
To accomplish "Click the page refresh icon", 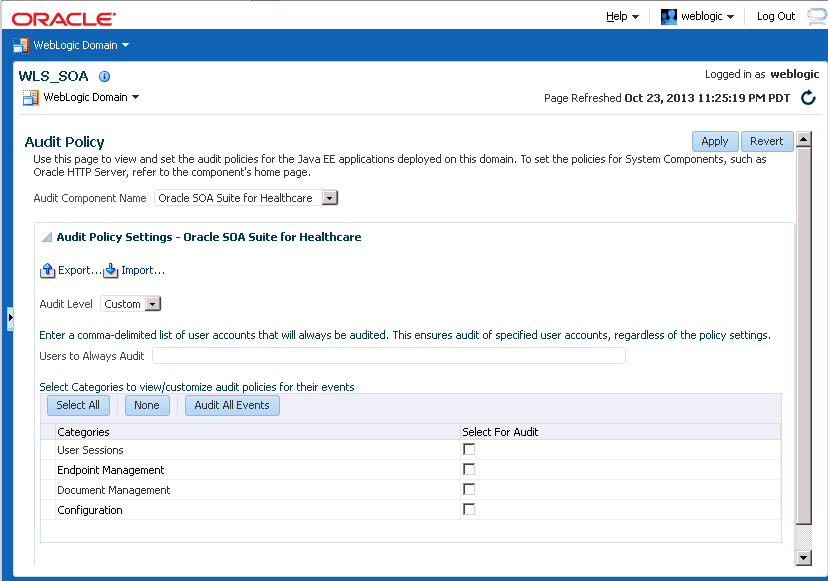I will [808, 98].
